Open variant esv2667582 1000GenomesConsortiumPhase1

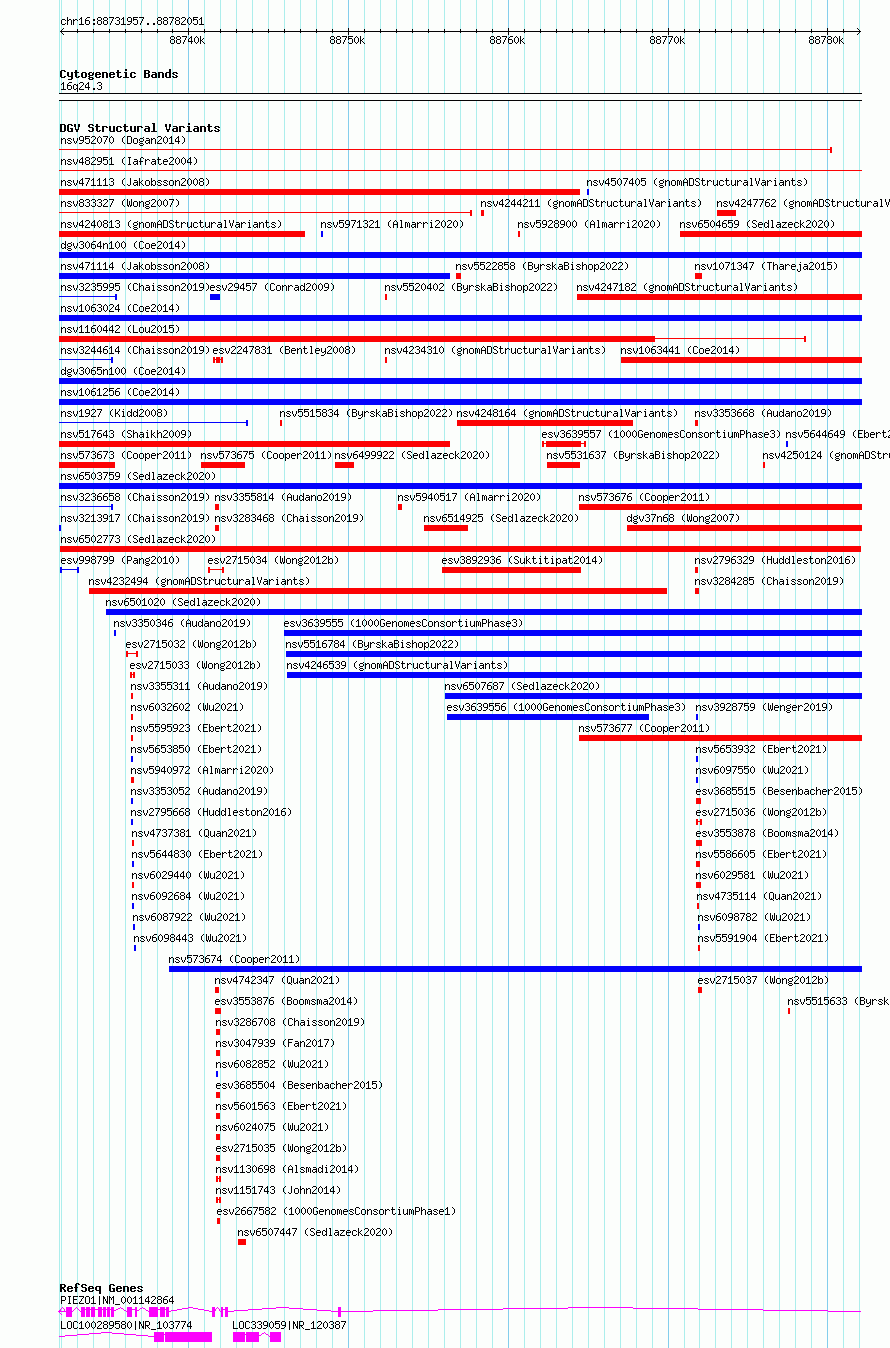click(x=336, y=1211)
